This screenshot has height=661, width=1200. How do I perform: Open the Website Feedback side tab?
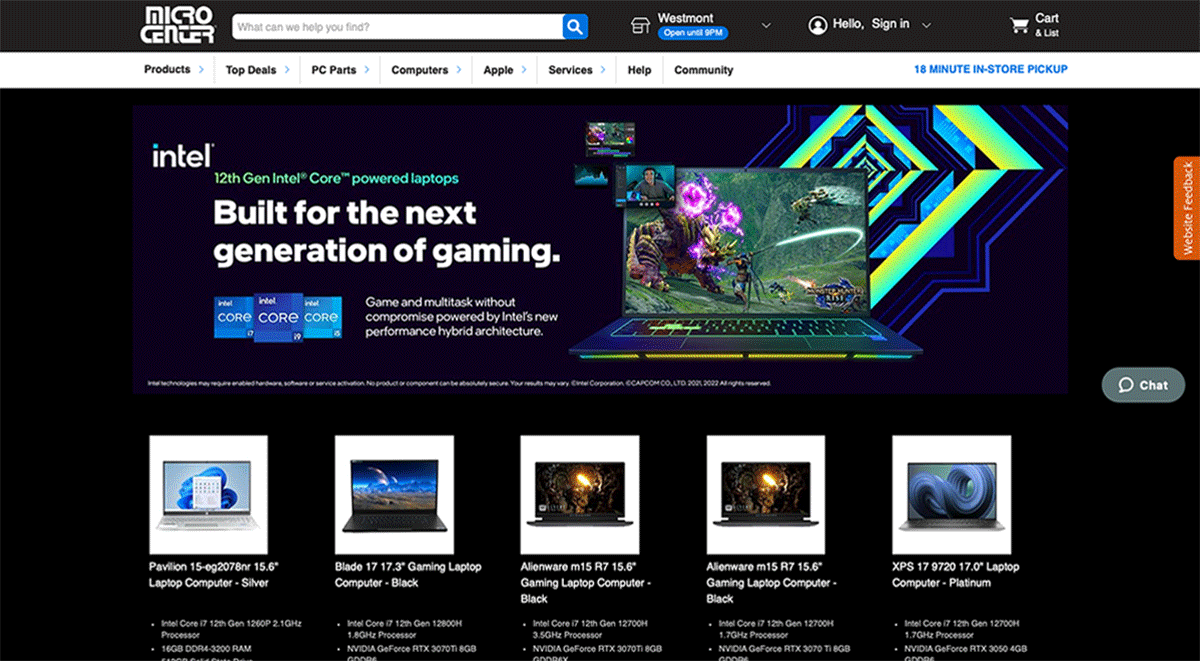click(x=1187, y=208)
